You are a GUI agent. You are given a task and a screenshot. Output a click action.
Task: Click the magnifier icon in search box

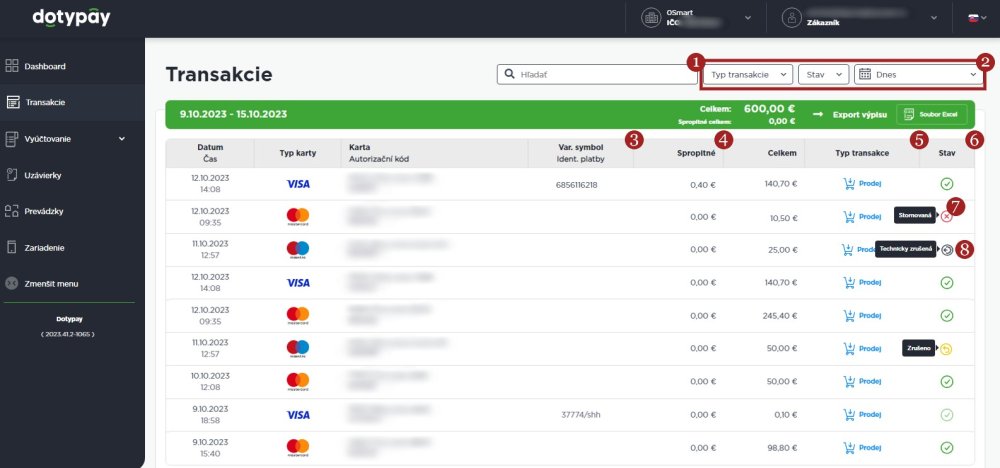coord(509,74)
